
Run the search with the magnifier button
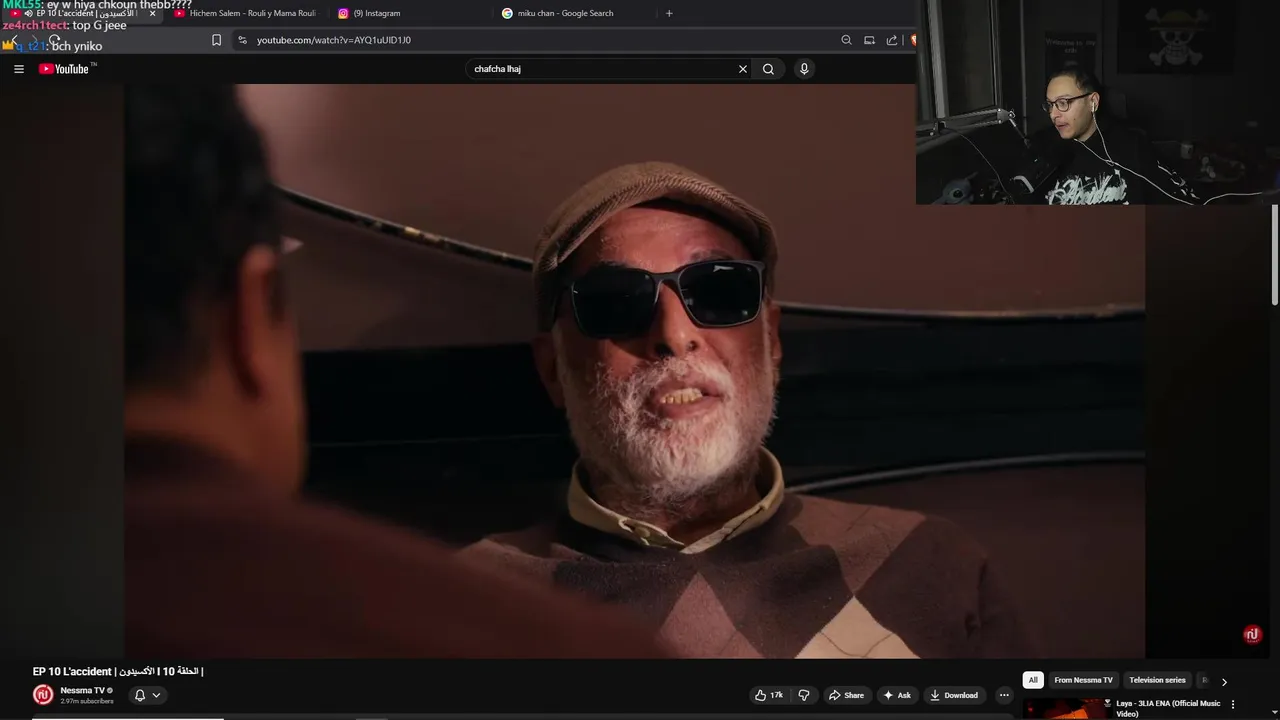click(x=768, y=69)
